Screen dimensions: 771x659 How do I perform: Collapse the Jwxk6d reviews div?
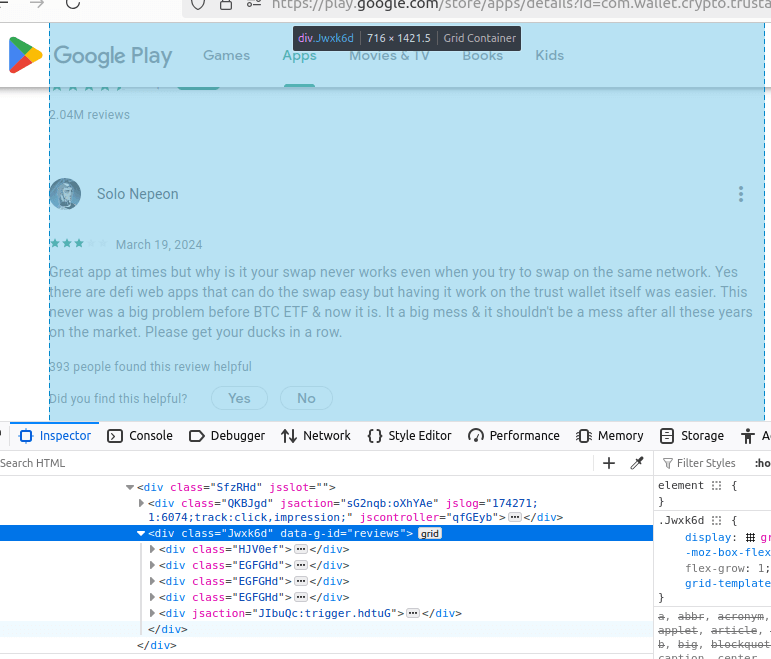pos(141,533)
